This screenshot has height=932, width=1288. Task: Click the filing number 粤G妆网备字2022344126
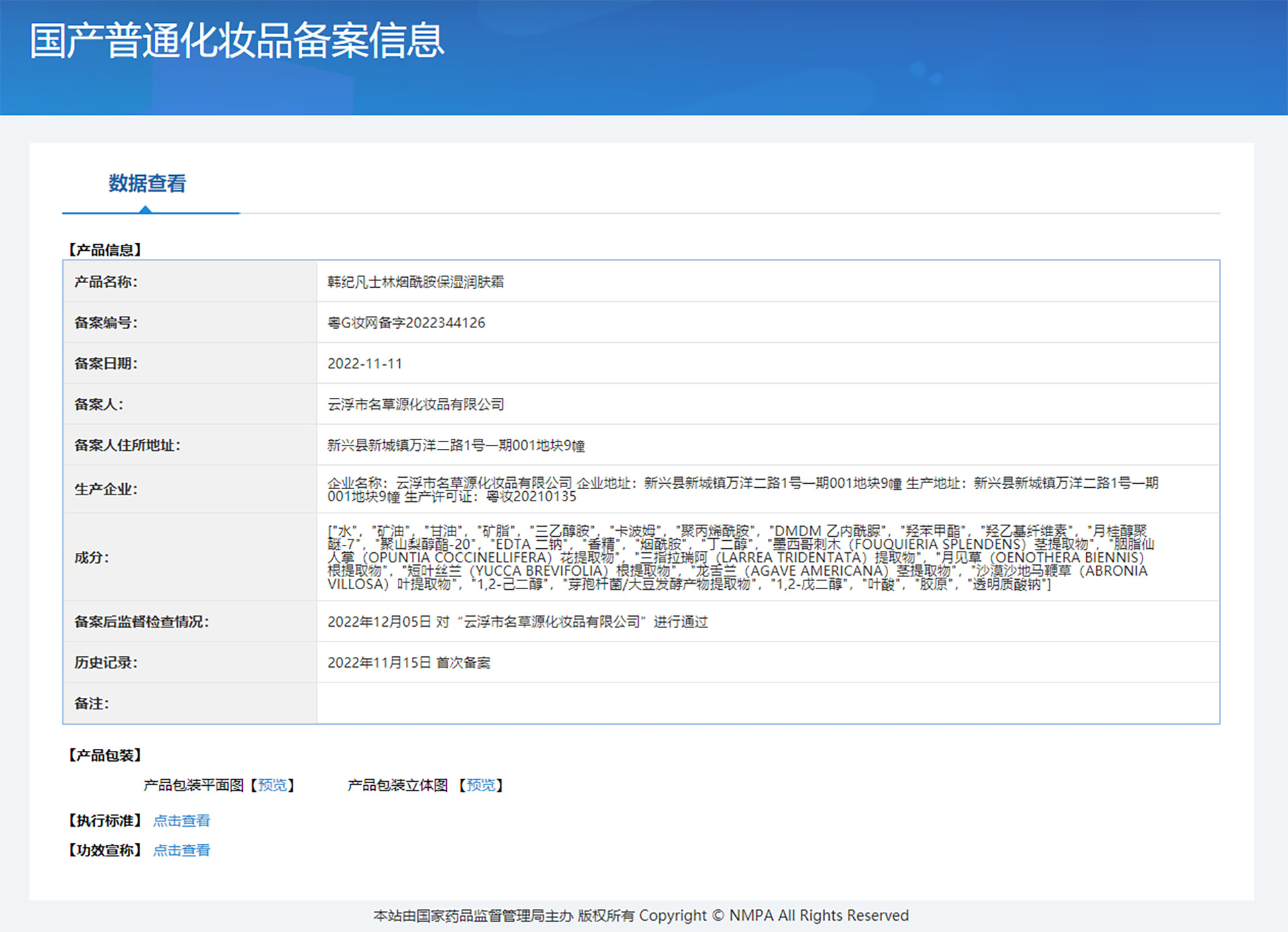[x=406, y=323]
